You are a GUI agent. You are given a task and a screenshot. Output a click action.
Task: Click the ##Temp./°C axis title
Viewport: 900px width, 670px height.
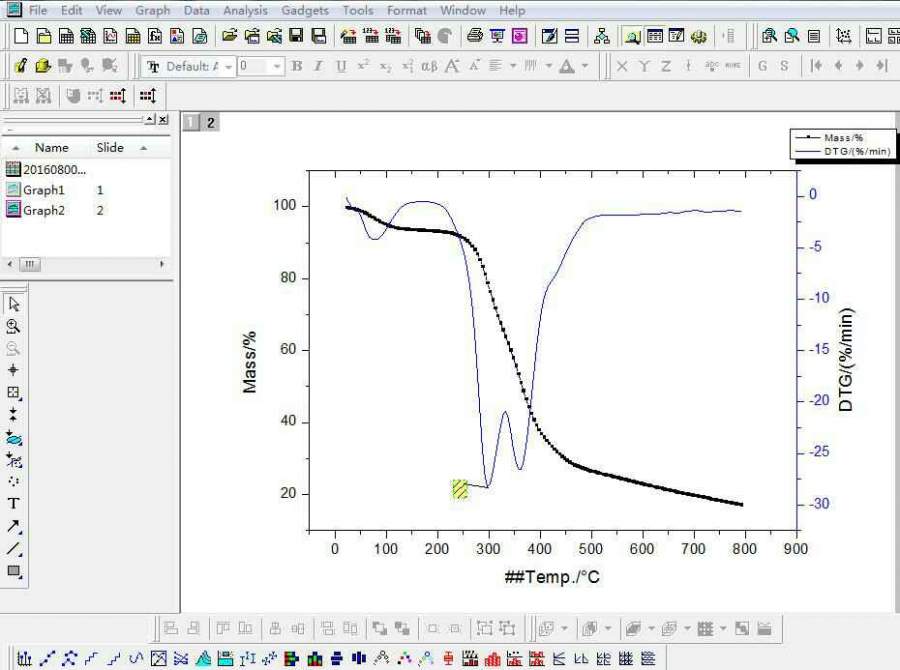[552, 576]
